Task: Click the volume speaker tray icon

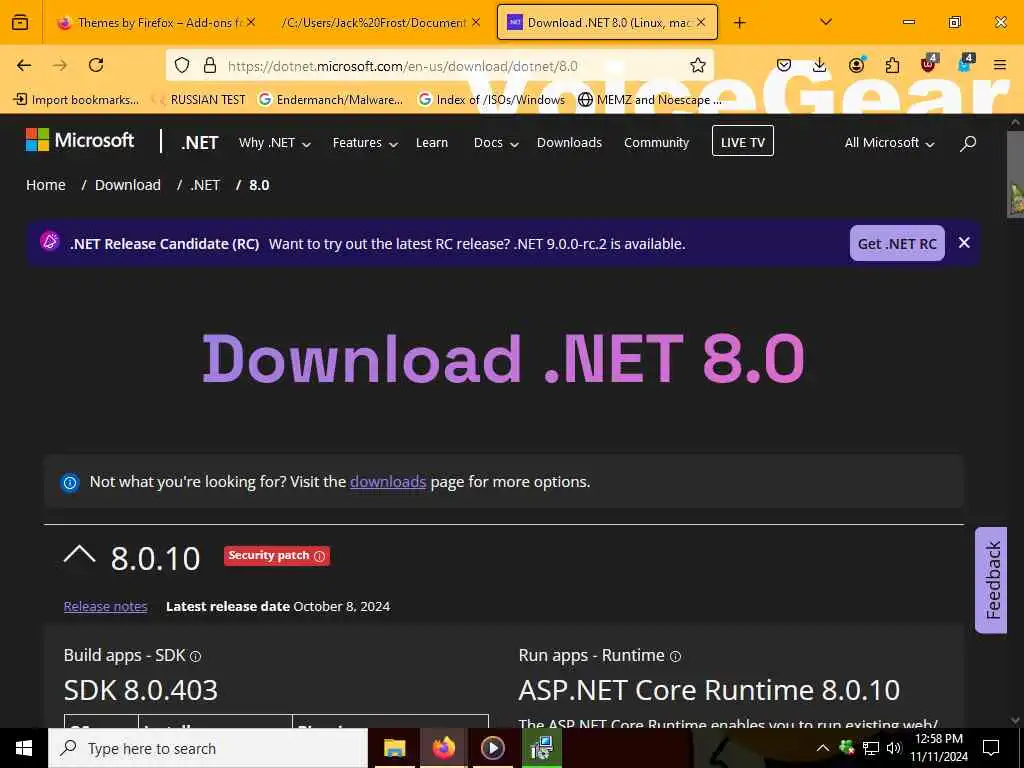Action: click(x=894, y=748)
